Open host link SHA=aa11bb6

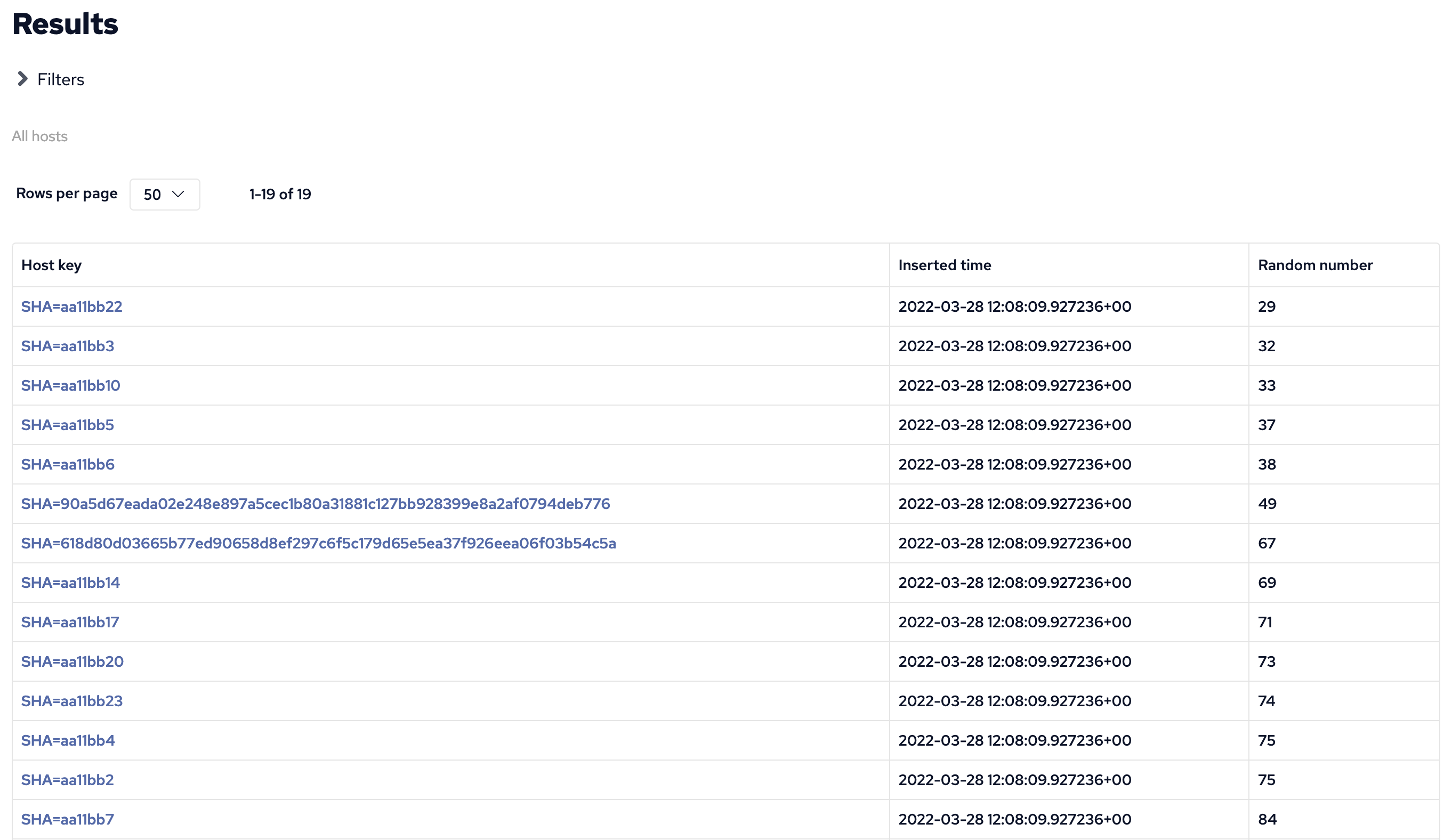coord(67,464)
